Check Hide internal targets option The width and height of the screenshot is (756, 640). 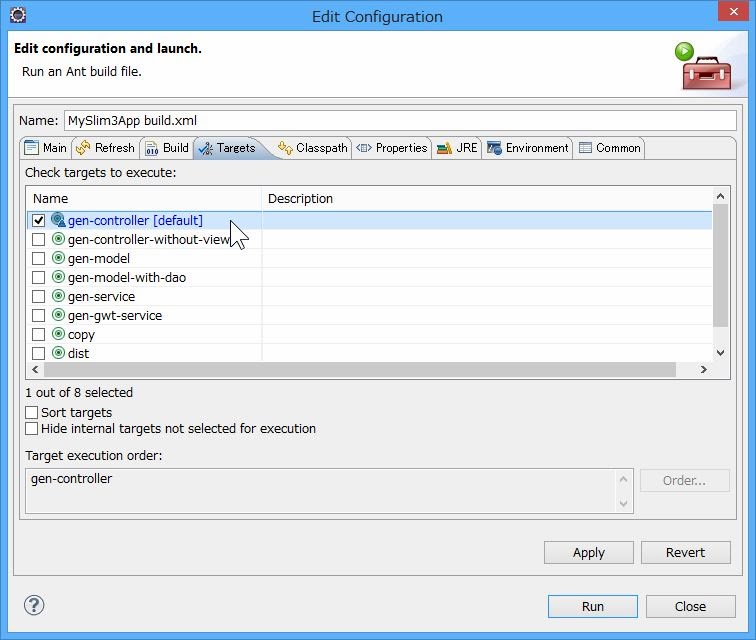[x=32, y=429]
